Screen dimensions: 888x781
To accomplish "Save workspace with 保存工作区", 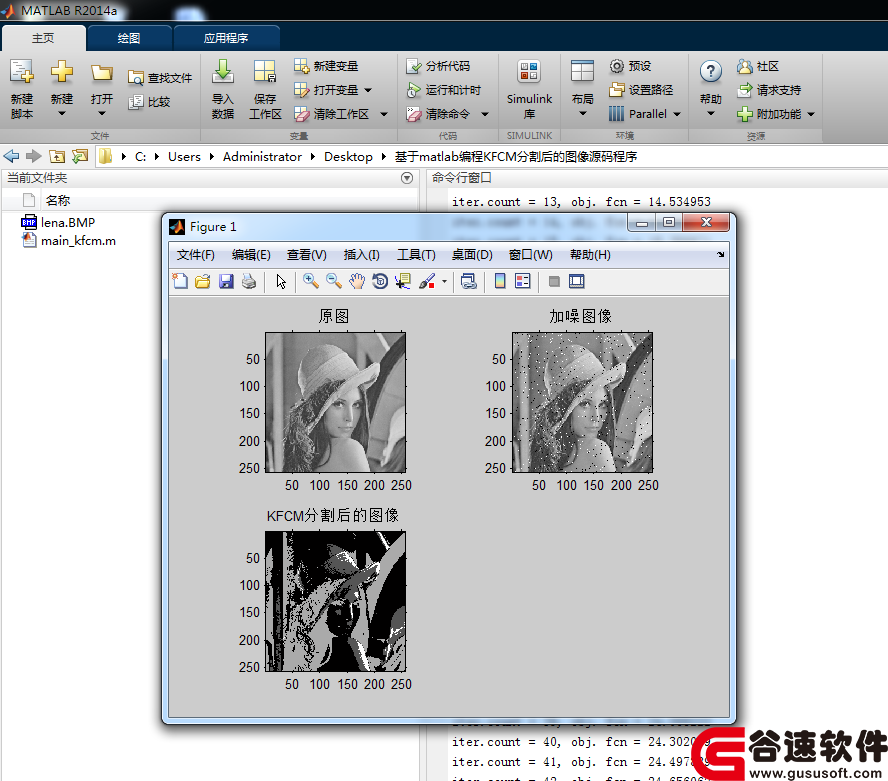I will pyautogui.click(x=265, y=89).
